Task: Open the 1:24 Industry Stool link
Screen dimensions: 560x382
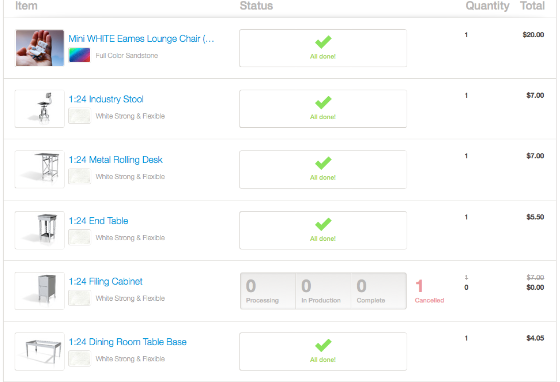Action: [106, 99]
